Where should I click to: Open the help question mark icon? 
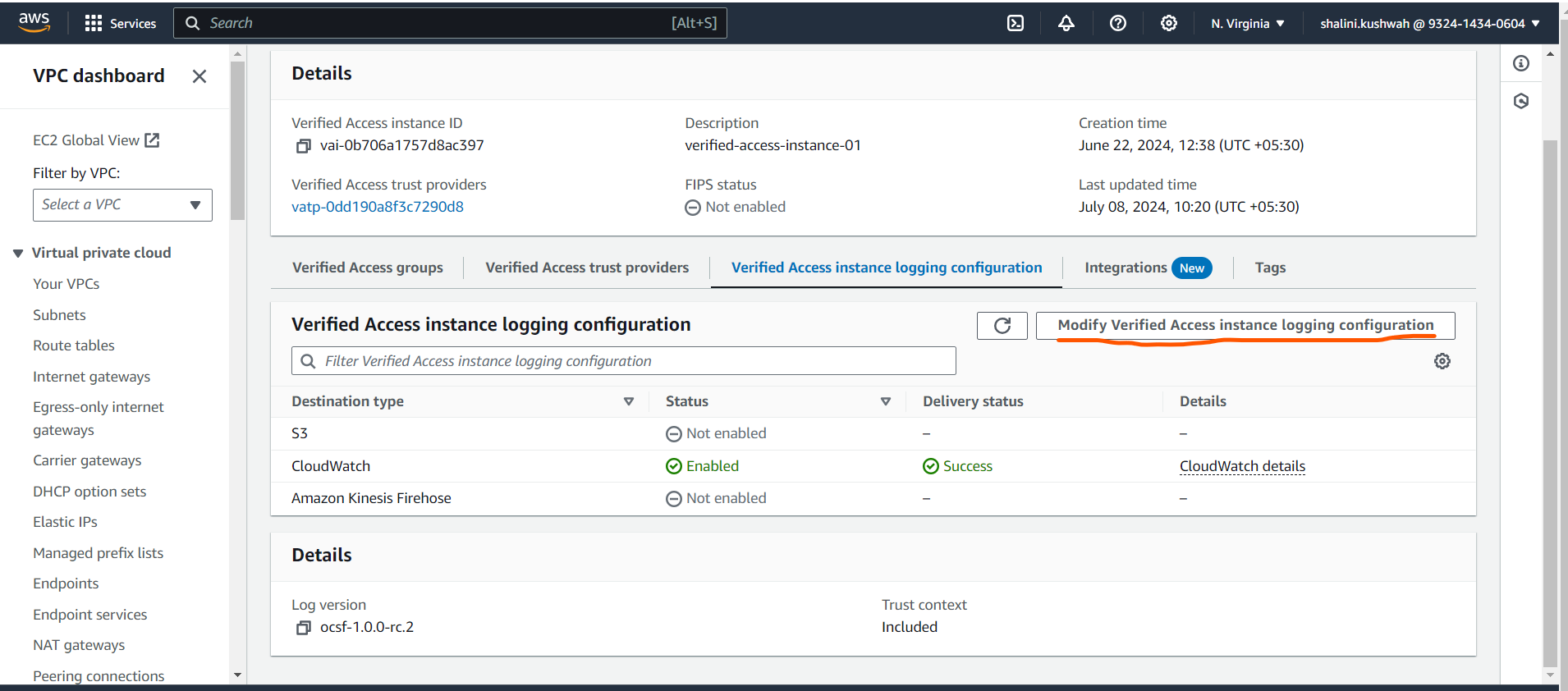pos(1118,23)
